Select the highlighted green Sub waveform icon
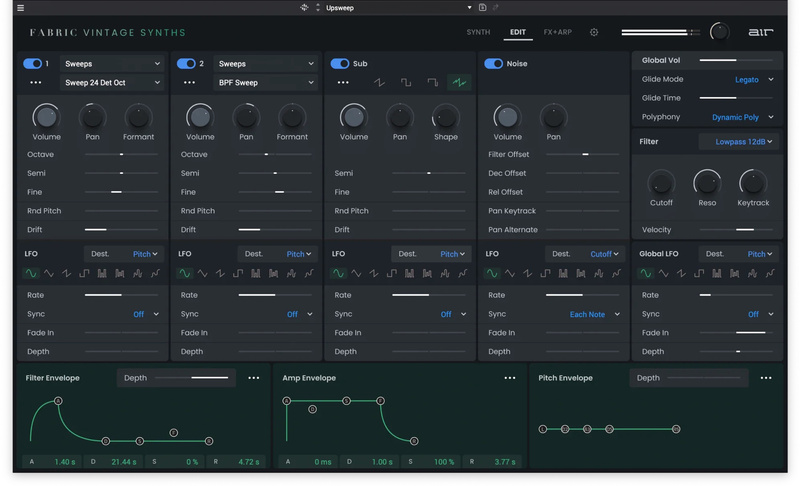This screenshot has width=800, height=486. [459, 82]
